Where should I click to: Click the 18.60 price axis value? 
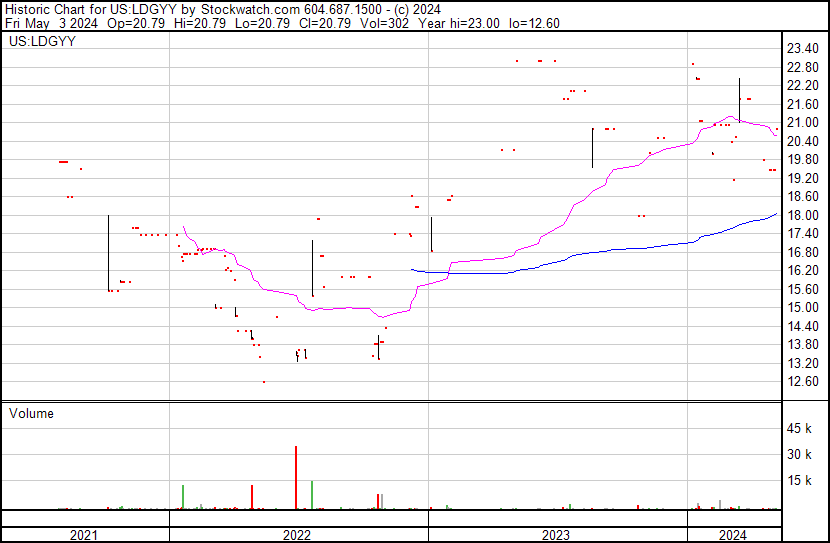tap(802, 196)
